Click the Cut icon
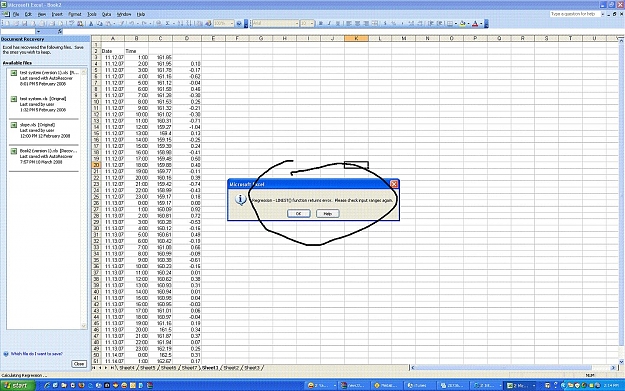The width and height of the screenshot is (625, 391). pyautogui.click(x=91, y=24)
